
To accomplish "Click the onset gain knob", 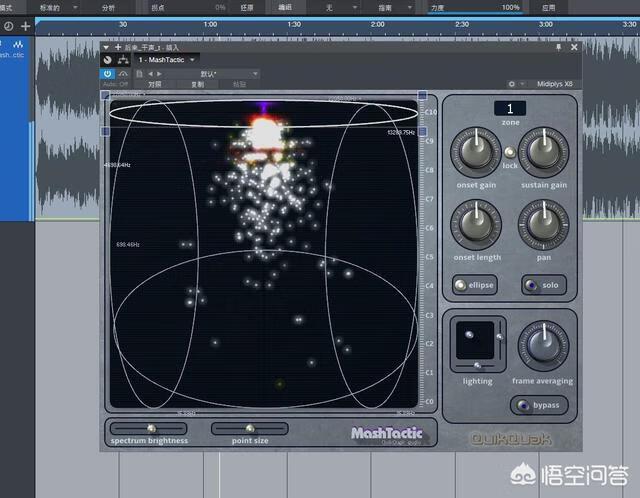I will click(476, 151).
